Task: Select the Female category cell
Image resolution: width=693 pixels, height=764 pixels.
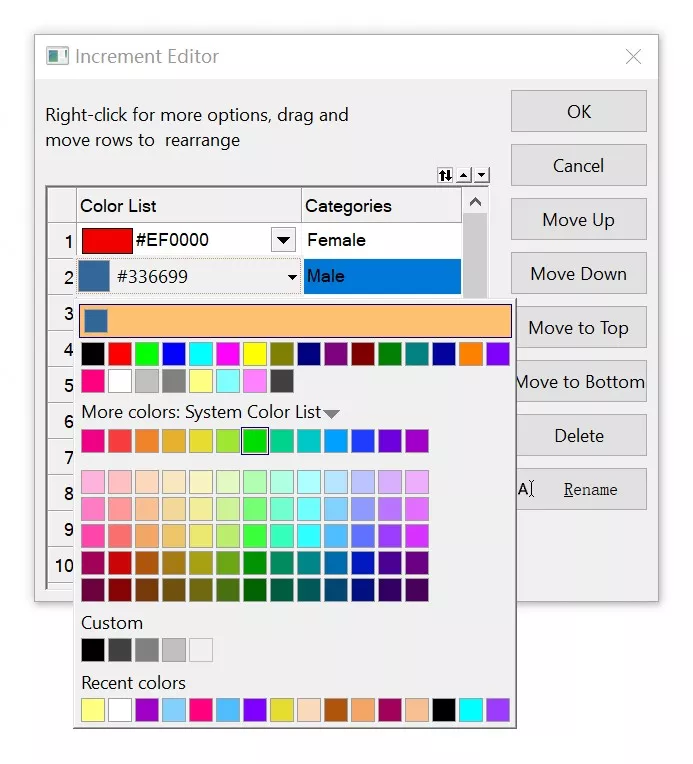Action: 382,240
